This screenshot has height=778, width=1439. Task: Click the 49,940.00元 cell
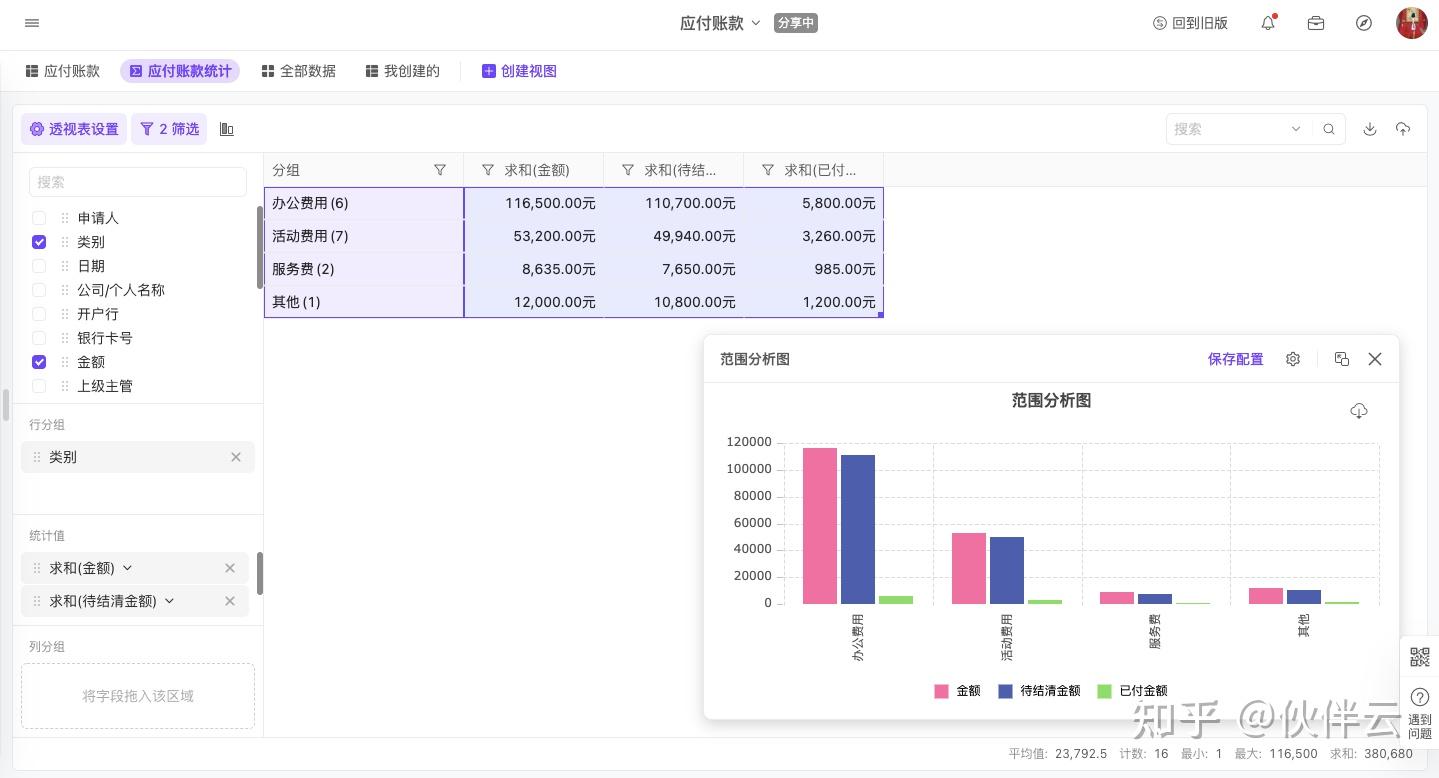click(674, 236)
